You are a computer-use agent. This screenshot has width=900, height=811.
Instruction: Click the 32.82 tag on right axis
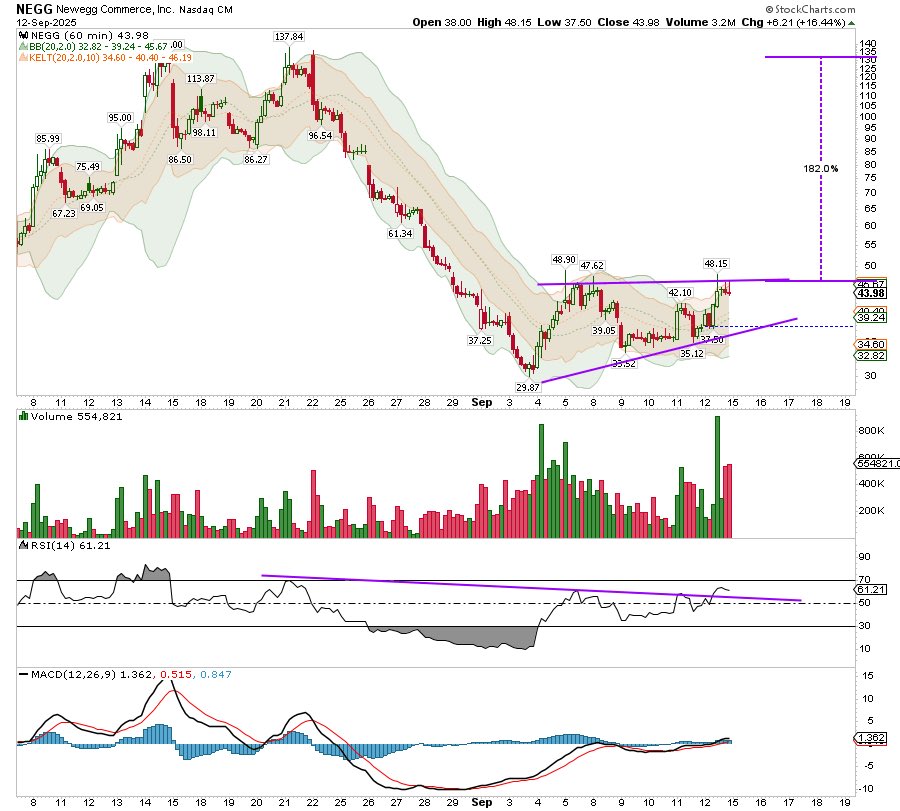[x=871, y=355]
